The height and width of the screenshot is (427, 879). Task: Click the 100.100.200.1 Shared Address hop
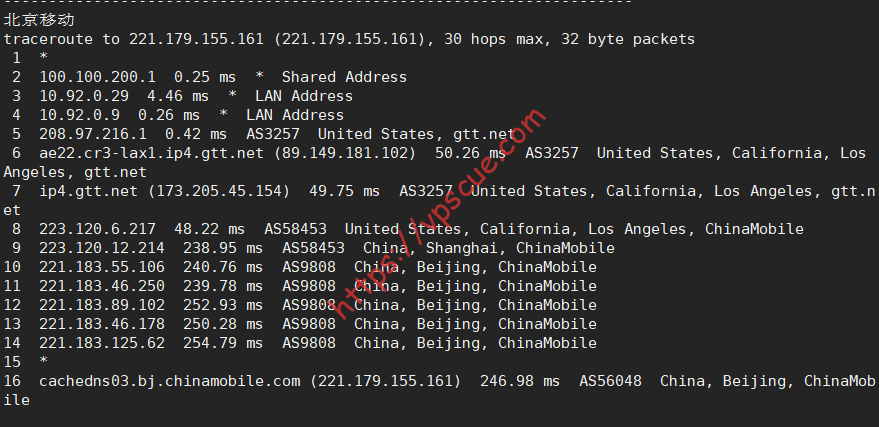pos(98,77)
